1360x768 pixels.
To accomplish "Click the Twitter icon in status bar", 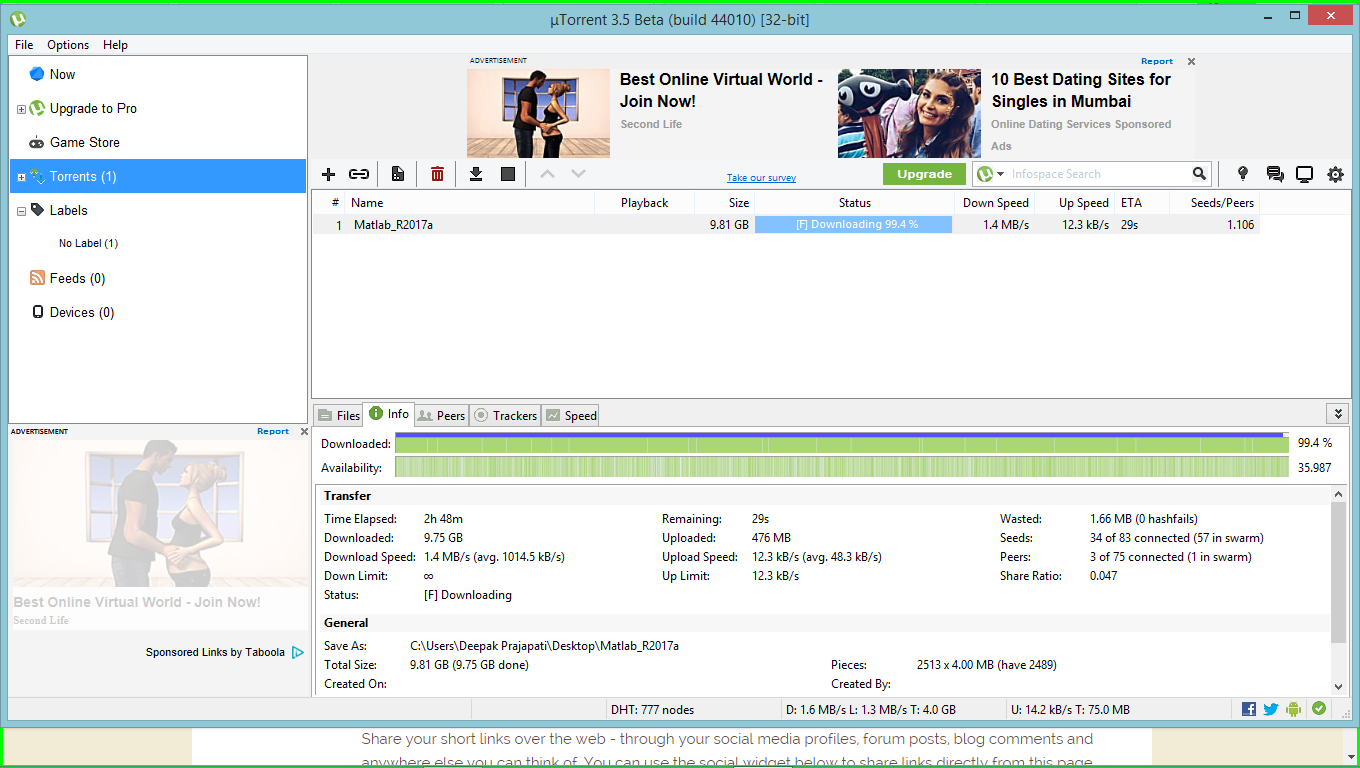I will [1271, 709].
